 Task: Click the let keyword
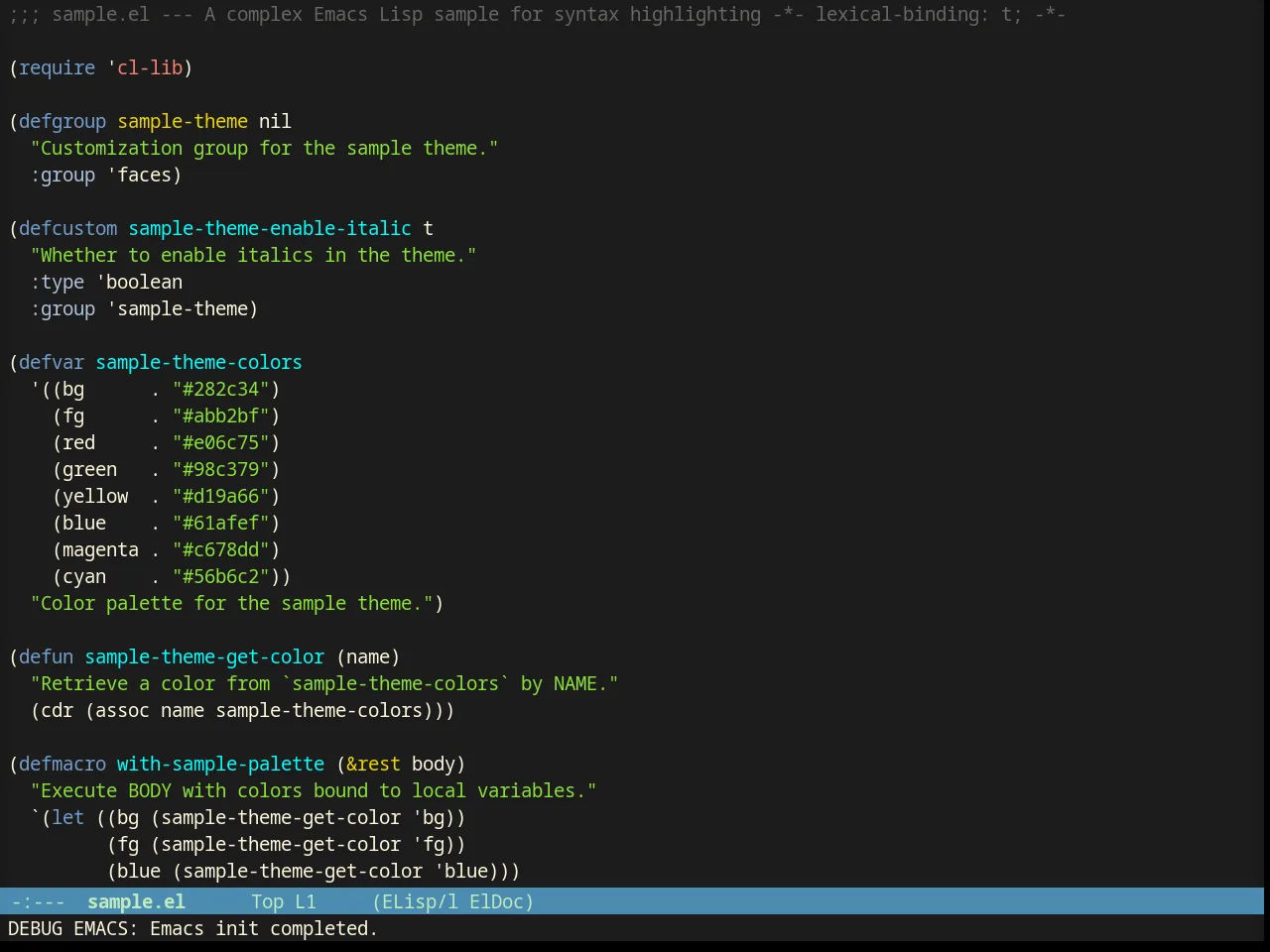pyautogui.click(x=68, y=817)
